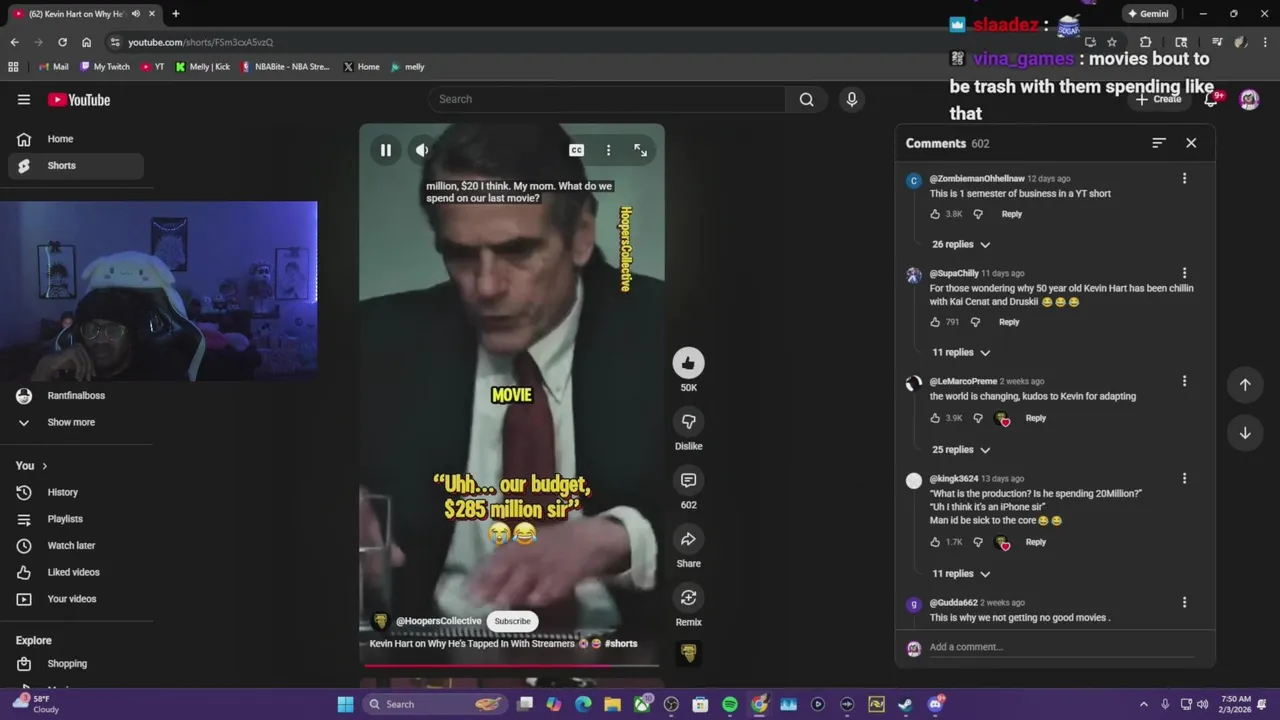The image size is (1280, 720).
Task: Expand 25 replies under LeMarcoPreme comment
Action: point(961,449)
